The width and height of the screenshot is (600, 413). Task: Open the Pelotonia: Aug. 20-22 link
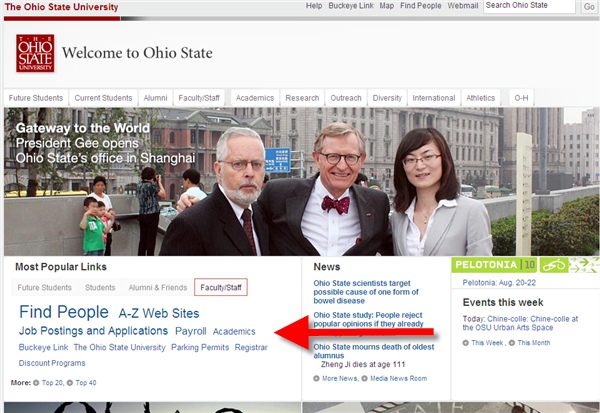point(499,282)
